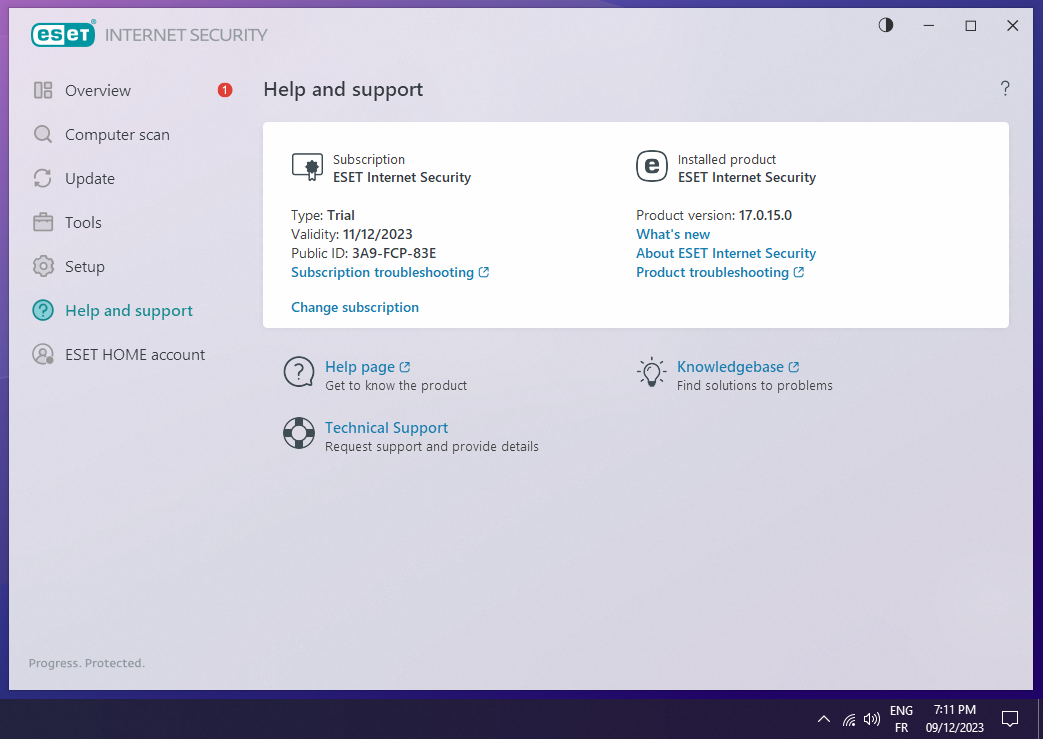Click the Update refresh arrows icon
Viewport: 1043px width, 739px height.
click(x=43, y=178)
